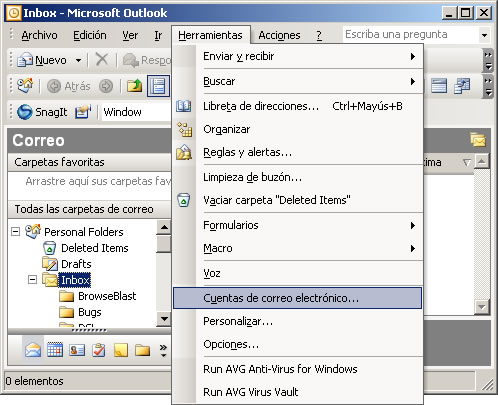This screenshot has width=498, height=405.
Task: Open the Folder List navigation icon
Action: click(143, 351)
